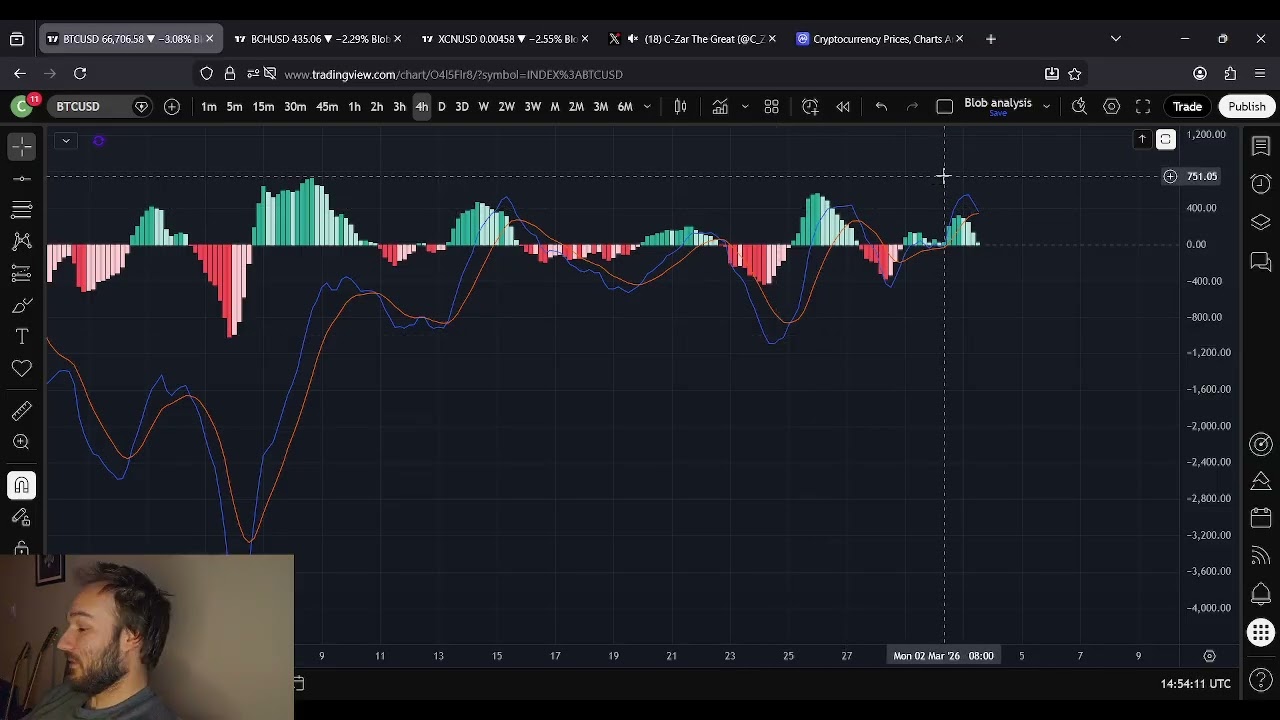Toggle magnet mode on the toolbar
This screenshot has width=1280, height=720.
pyautogui.click(x=22, y=486)
